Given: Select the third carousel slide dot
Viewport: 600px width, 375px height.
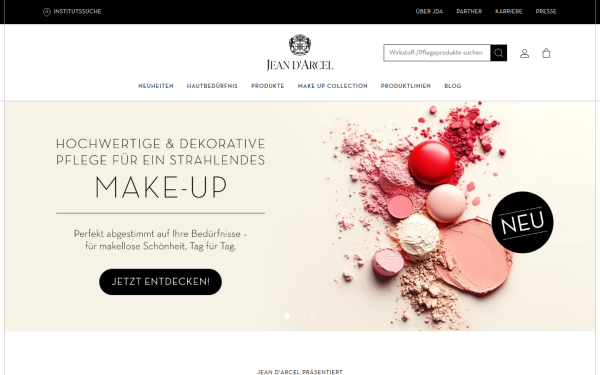Looking at the screenshot, I should pos(313,316).
